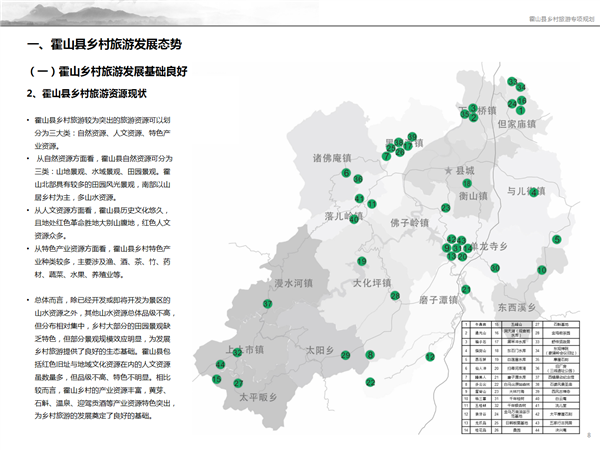Click header text 霍山县乡村旅游专项规划

click(562, 19)
